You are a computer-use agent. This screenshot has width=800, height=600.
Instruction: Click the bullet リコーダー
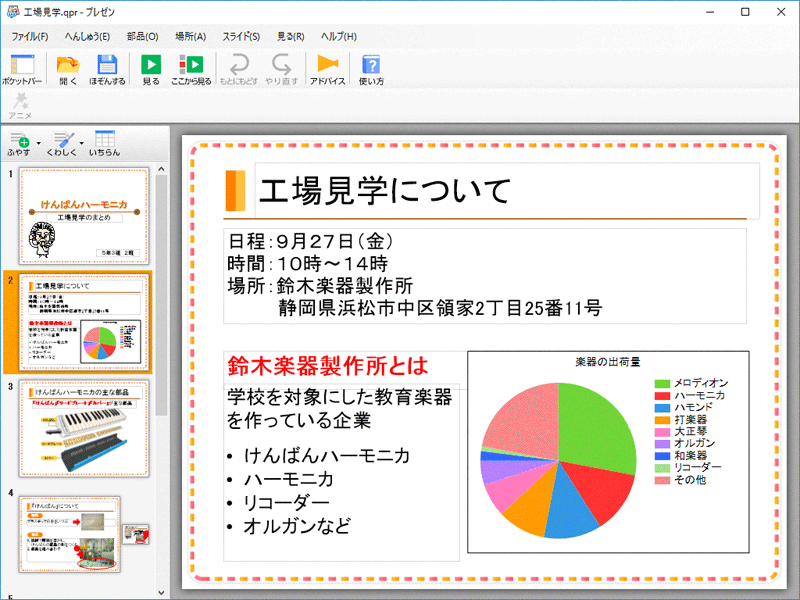pos(286,503)
